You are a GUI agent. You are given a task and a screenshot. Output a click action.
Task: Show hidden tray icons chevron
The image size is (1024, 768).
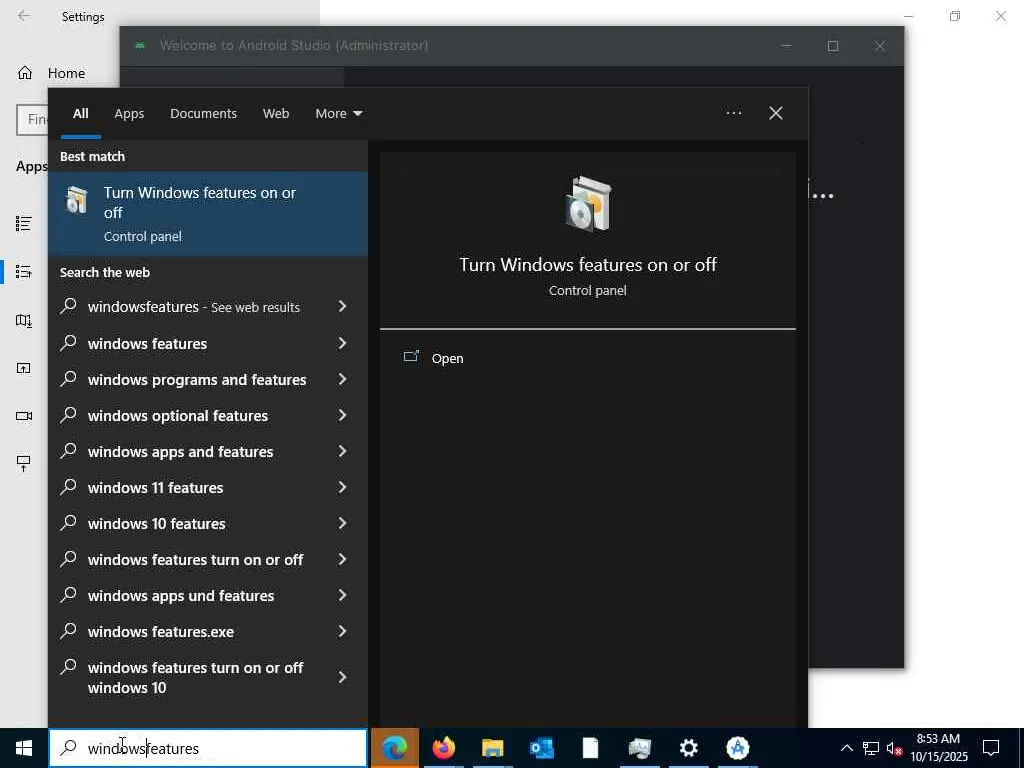(846, 748)
